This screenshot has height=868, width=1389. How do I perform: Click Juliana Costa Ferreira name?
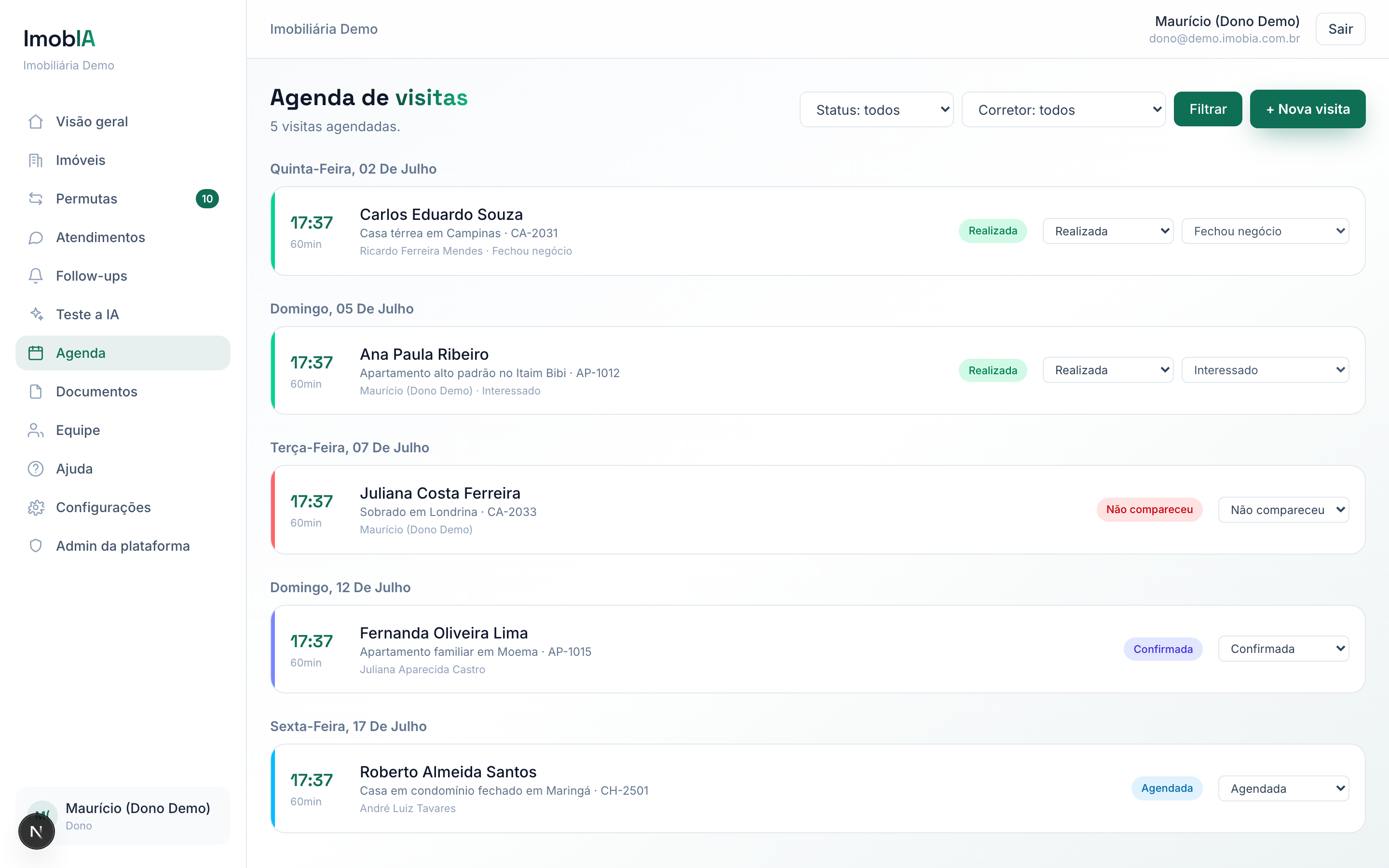click(x=440, y=494)
